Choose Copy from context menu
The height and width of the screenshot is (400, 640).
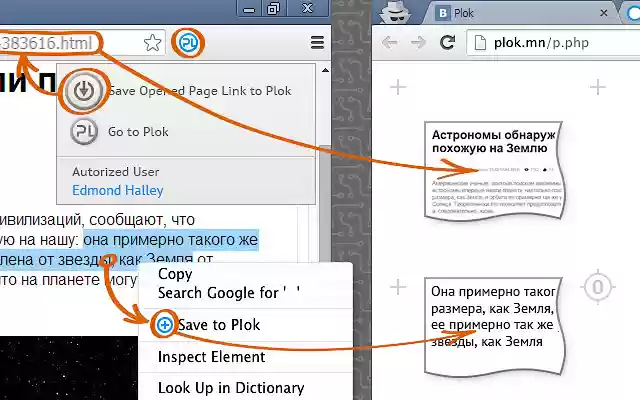coord(175,274)
